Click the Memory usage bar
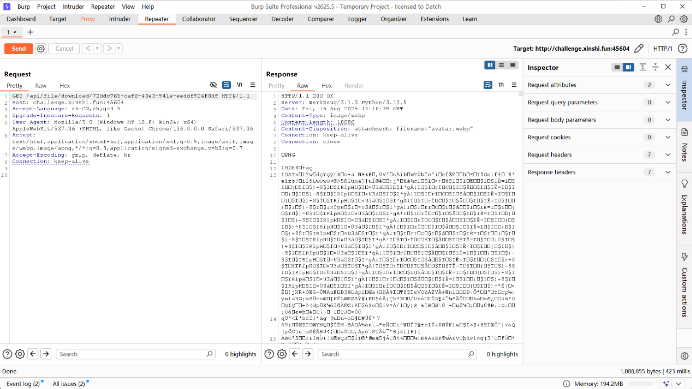Image resolution: width=692 pixels, height=389 pixels. [x=640, y=384]
